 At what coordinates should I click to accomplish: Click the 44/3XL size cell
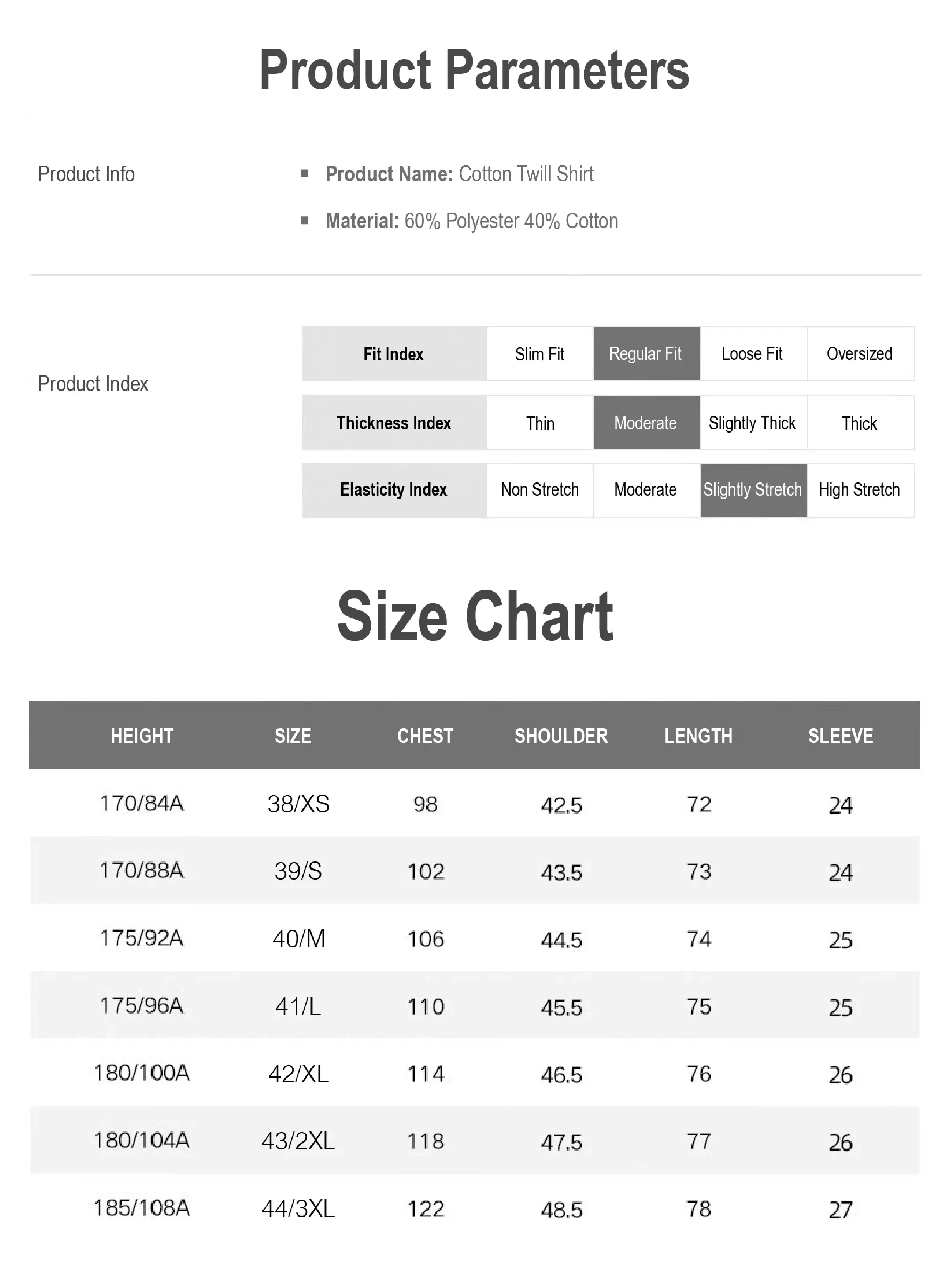tap(298, 1209)
